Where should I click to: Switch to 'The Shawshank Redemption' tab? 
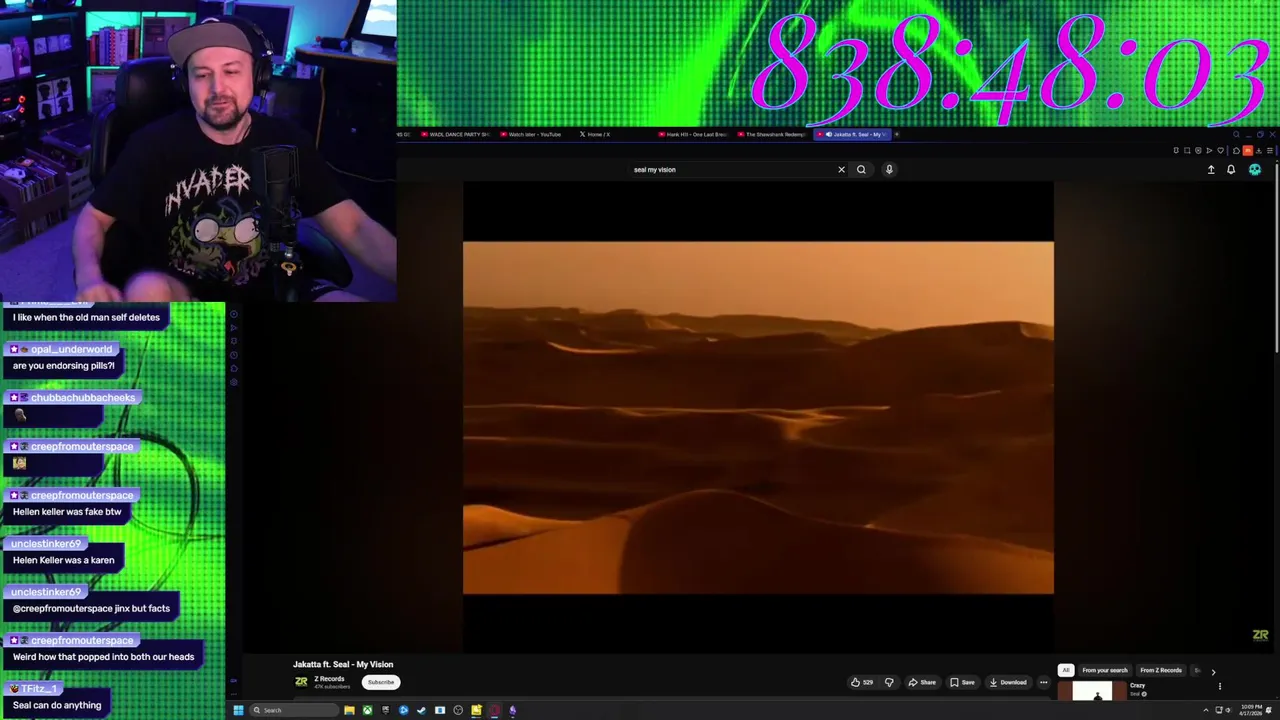point(771,134)
